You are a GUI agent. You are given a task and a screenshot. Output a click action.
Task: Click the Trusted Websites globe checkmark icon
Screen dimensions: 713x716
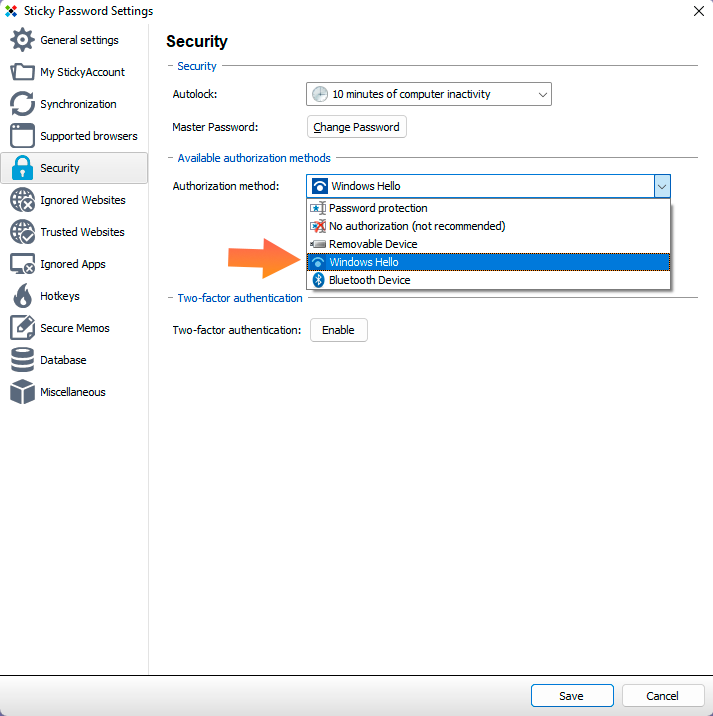(x=22, y=232)
